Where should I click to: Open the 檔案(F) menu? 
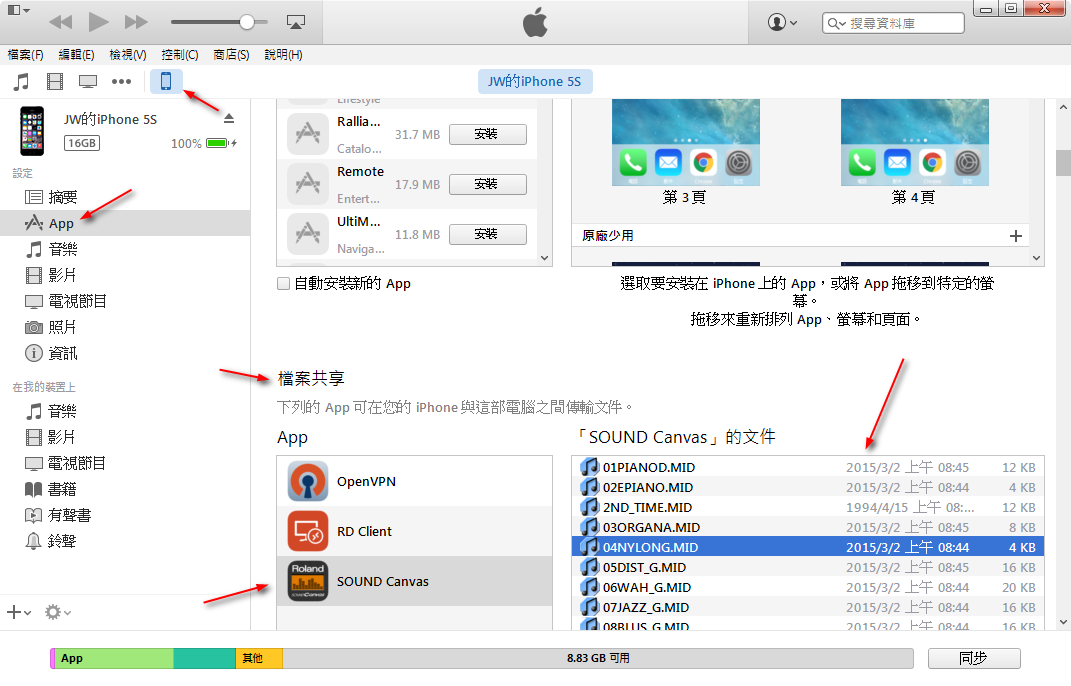[x=25, y=55]
